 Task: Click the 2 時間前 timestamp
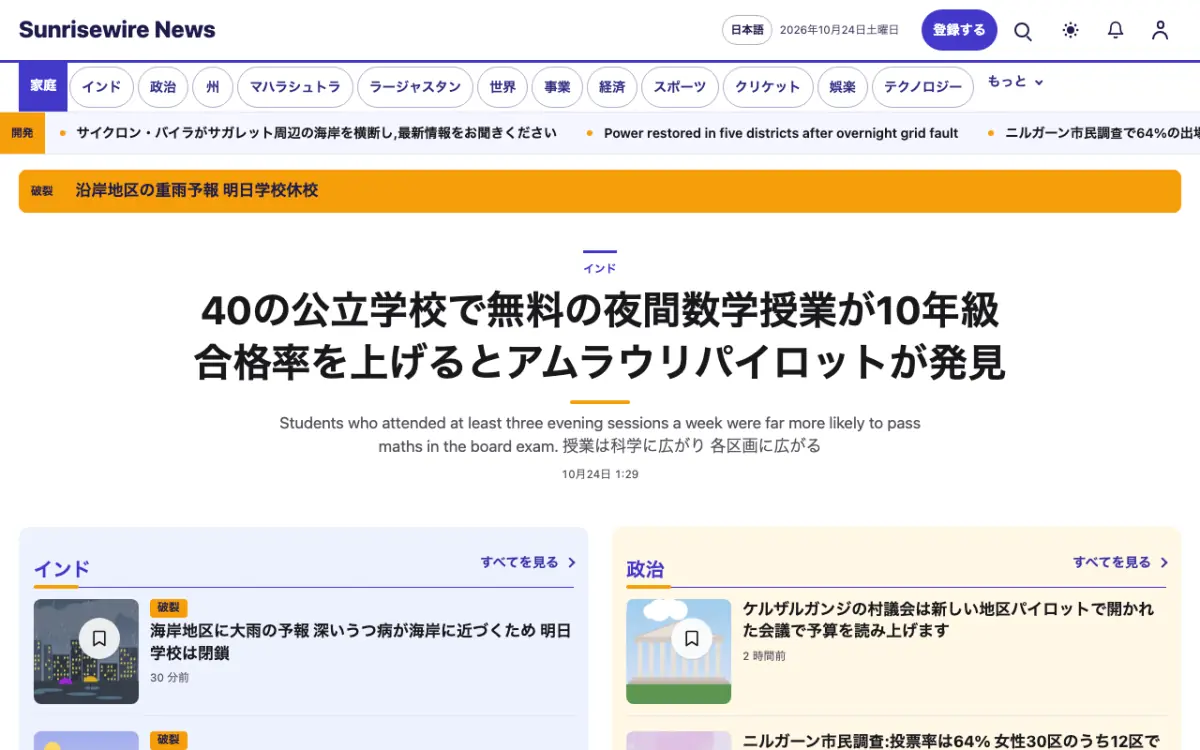tap(764, 656)
